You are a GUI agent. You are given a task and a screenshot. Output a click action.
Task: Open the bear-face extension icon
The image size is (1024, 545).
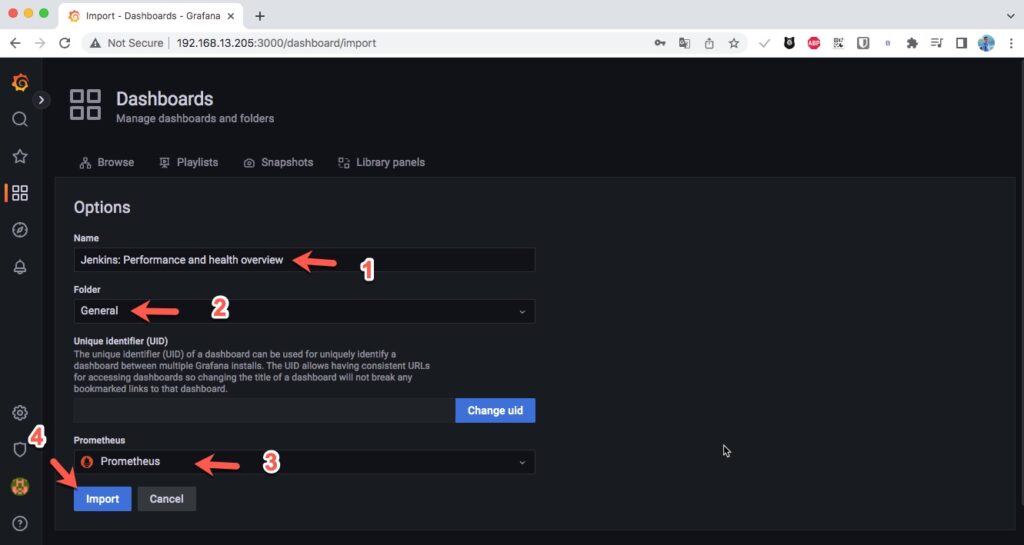790,43
